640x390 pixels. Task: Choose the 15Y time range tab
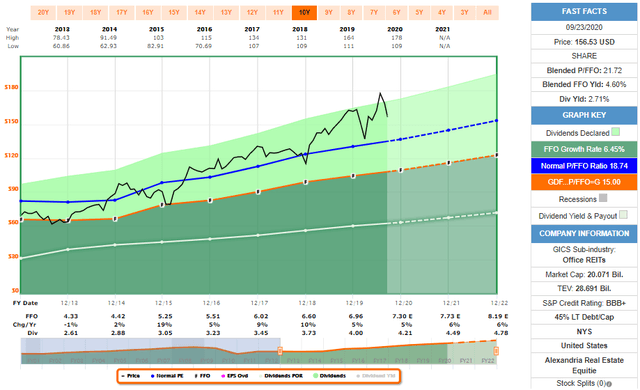pyautogui.click(x=174, y=13)
